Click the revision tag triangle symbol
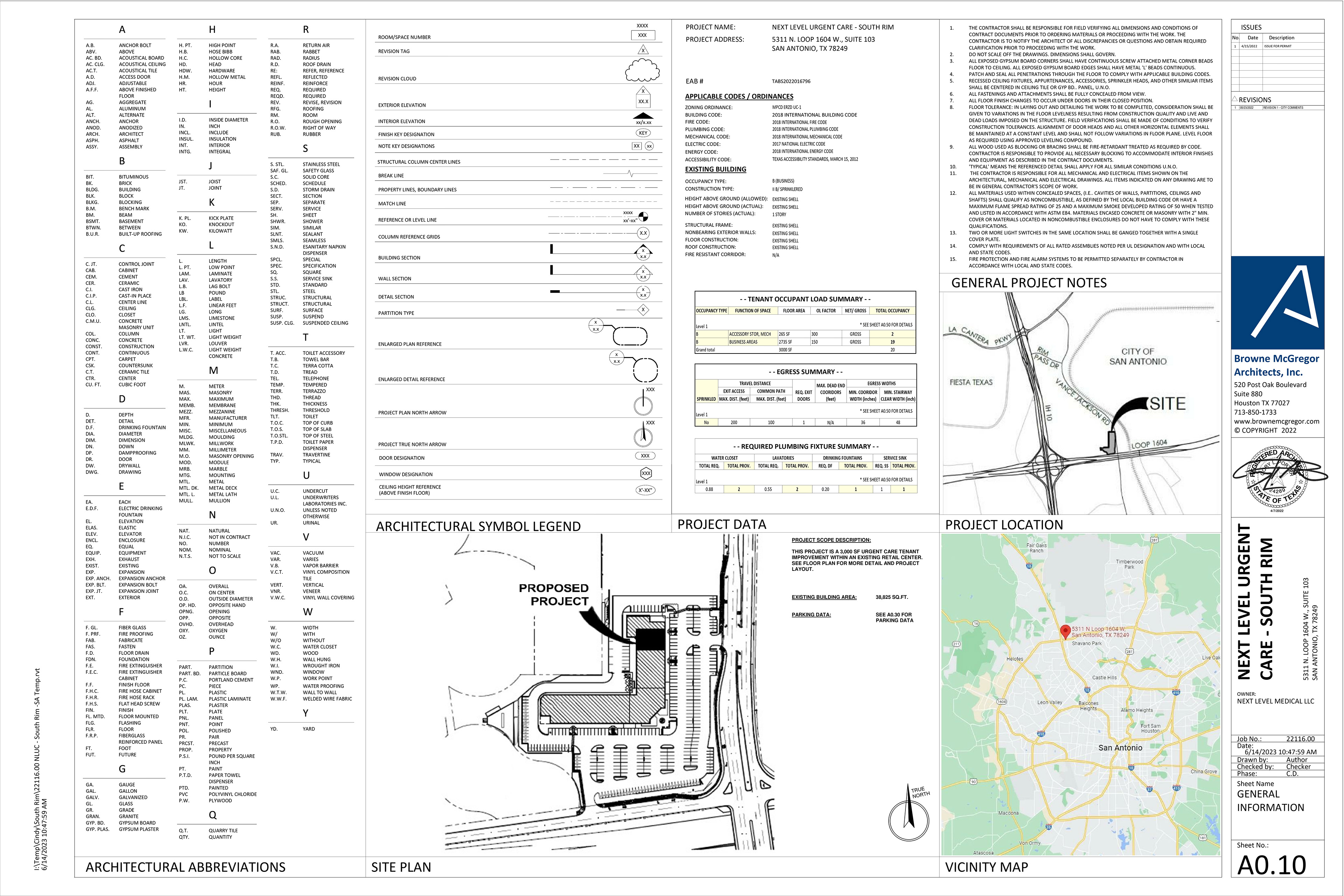This screenshot has height=896, width=1344. point(643,50)
